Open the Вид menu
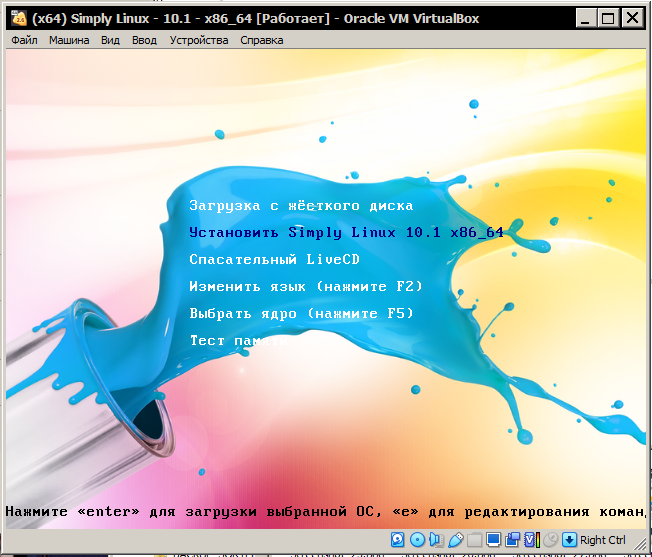This screenshot has width=652, height=557. [110, 40]
